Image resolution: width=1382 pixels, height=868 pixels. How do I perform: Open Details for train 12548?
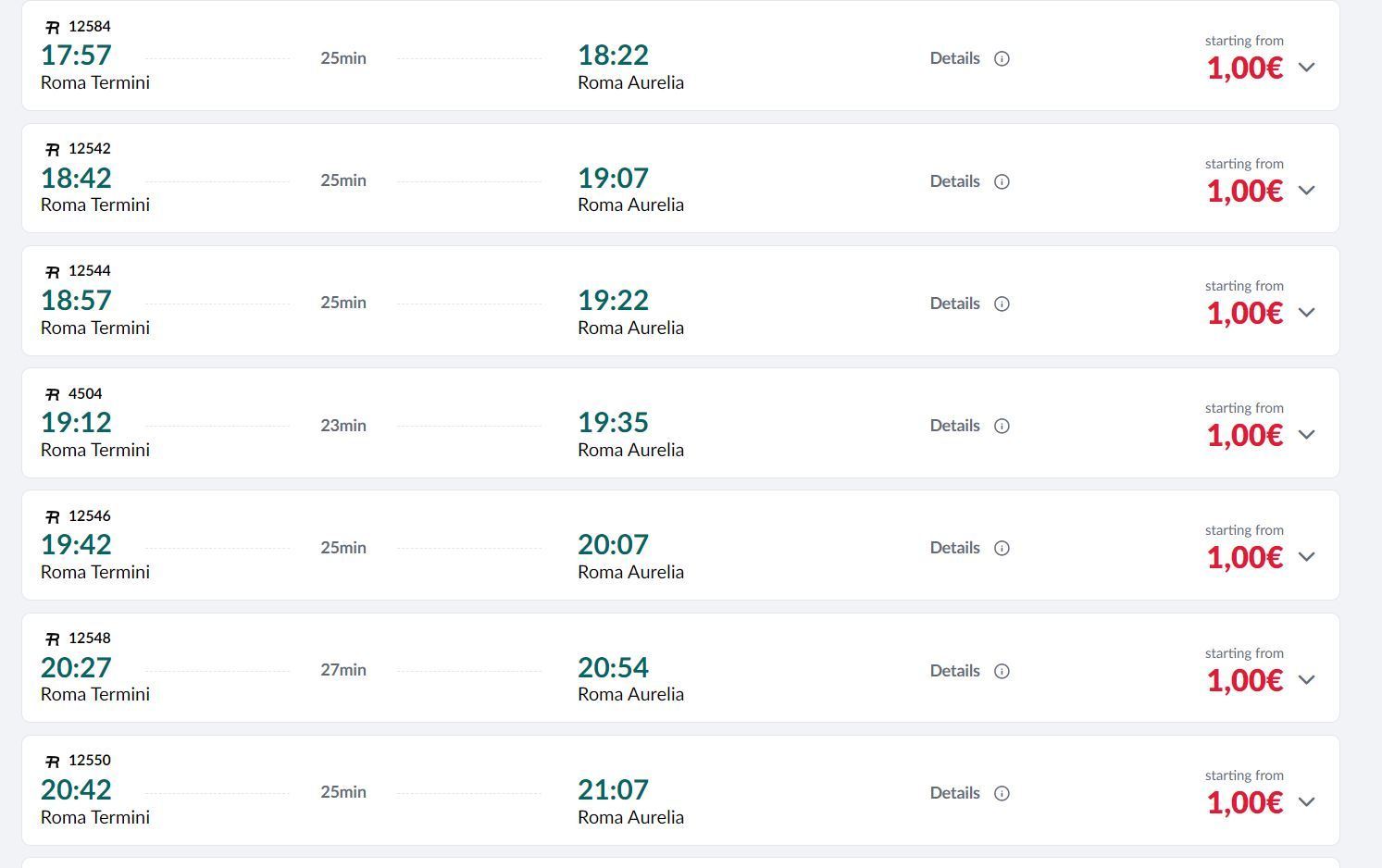pos(954,671)
